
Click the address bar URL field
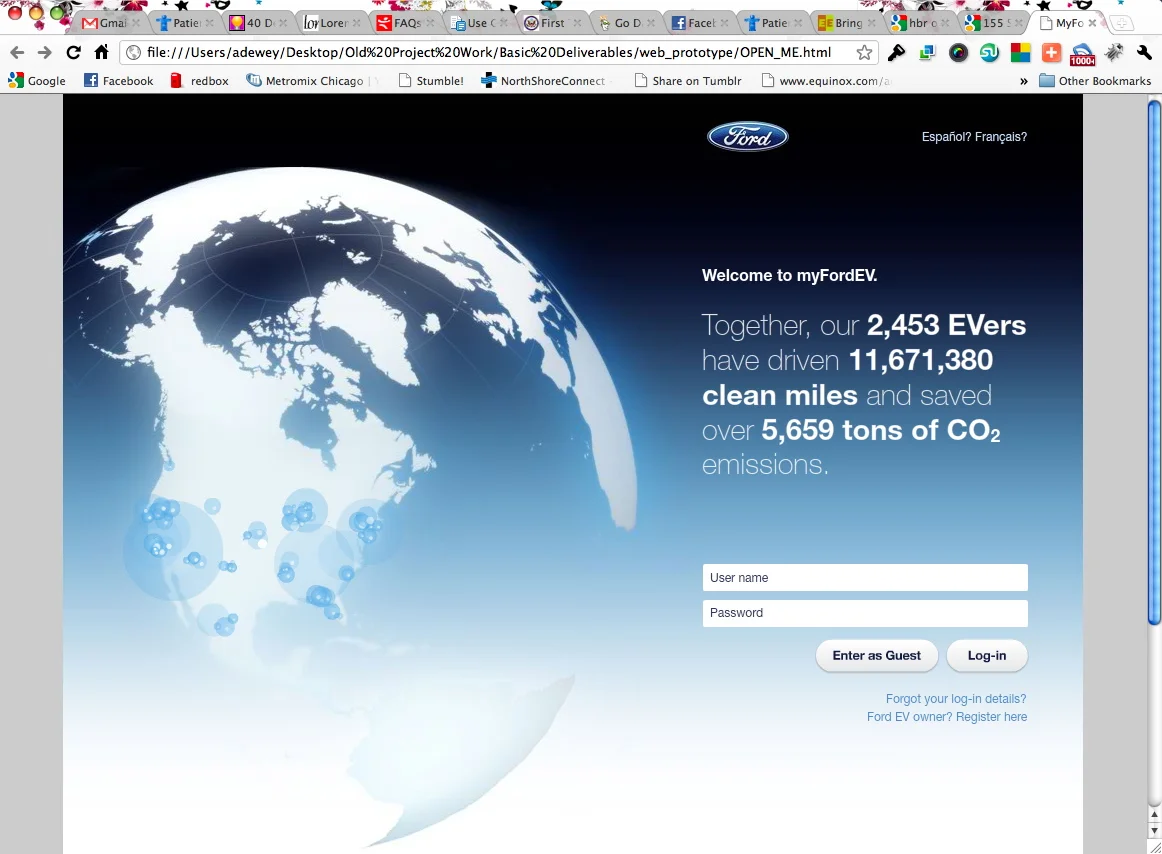coord(489,53)
